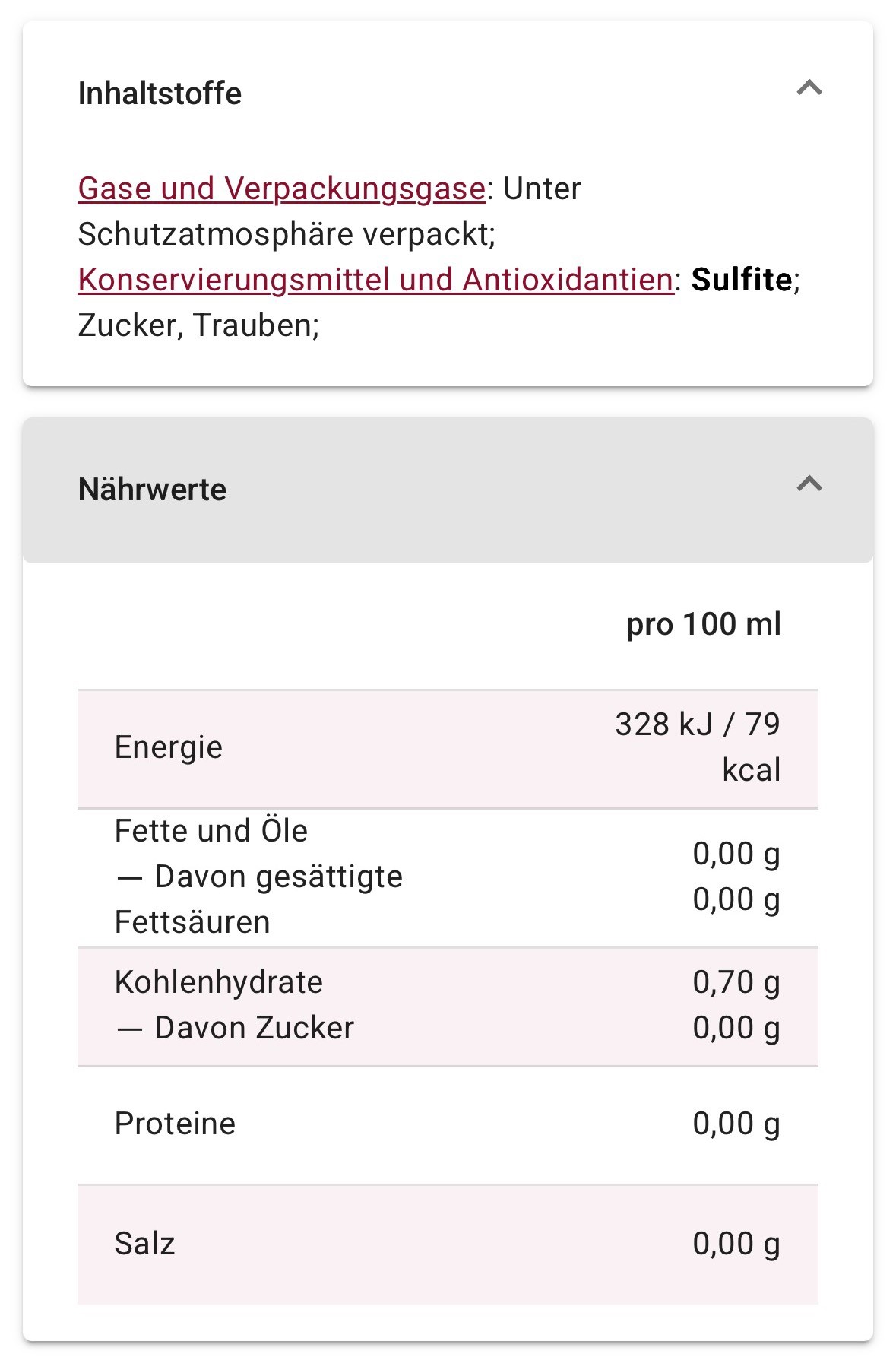Click the Proteine 0,00 g value
The height and width of the screenshot is (1357, 896).
point(736,1124)
